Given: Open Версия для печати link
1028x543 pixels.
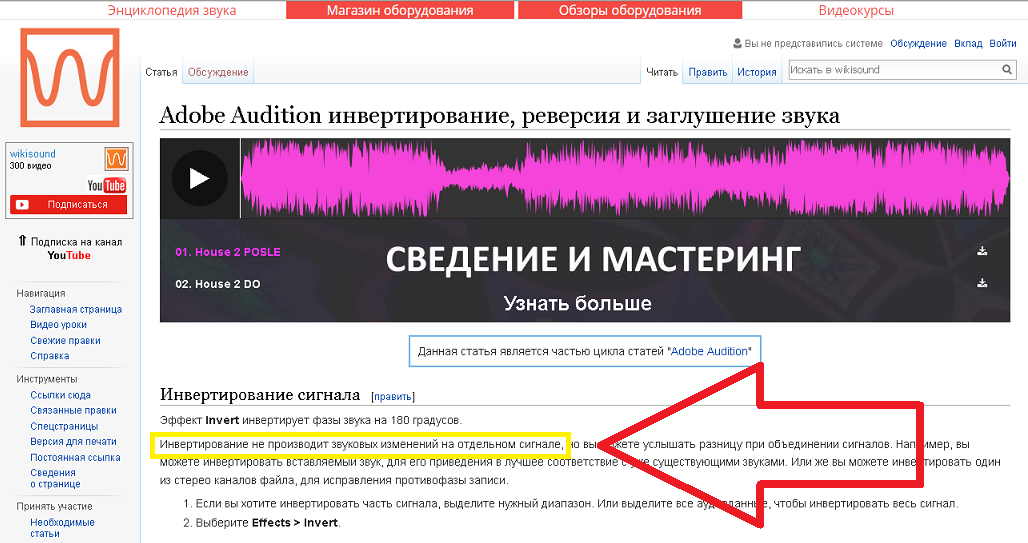Looking at the screenshot, I should pos(73,441).
